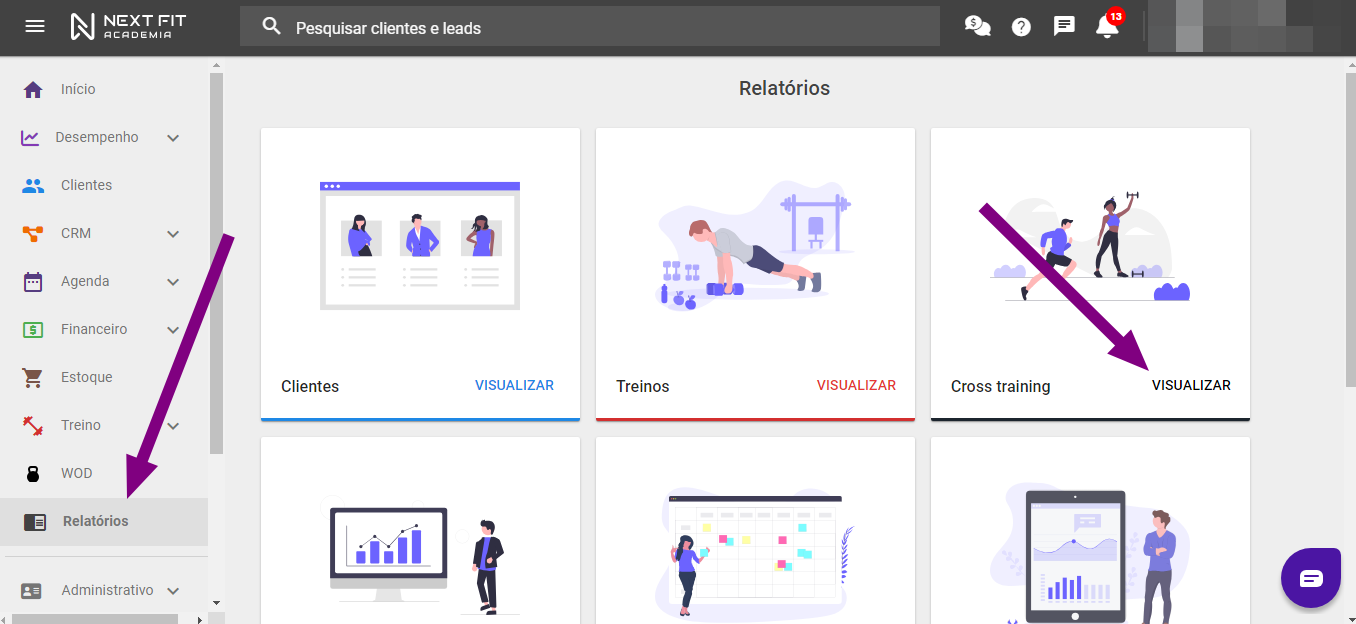Click the Treinos push-up illustration

point(755,246)
